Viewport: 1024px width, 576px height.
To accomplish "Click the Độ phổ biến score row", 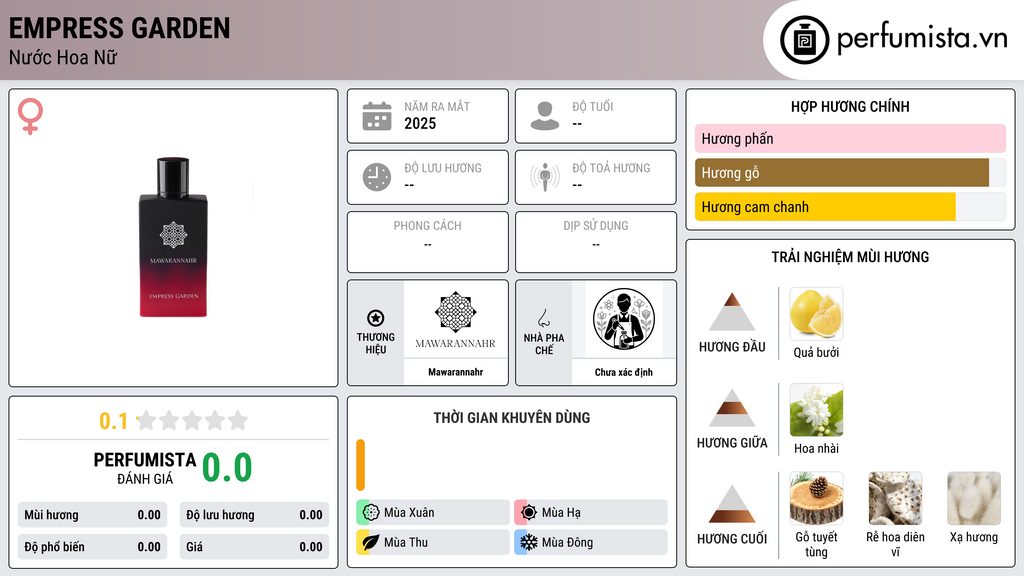I will click(x=92, y=547).
